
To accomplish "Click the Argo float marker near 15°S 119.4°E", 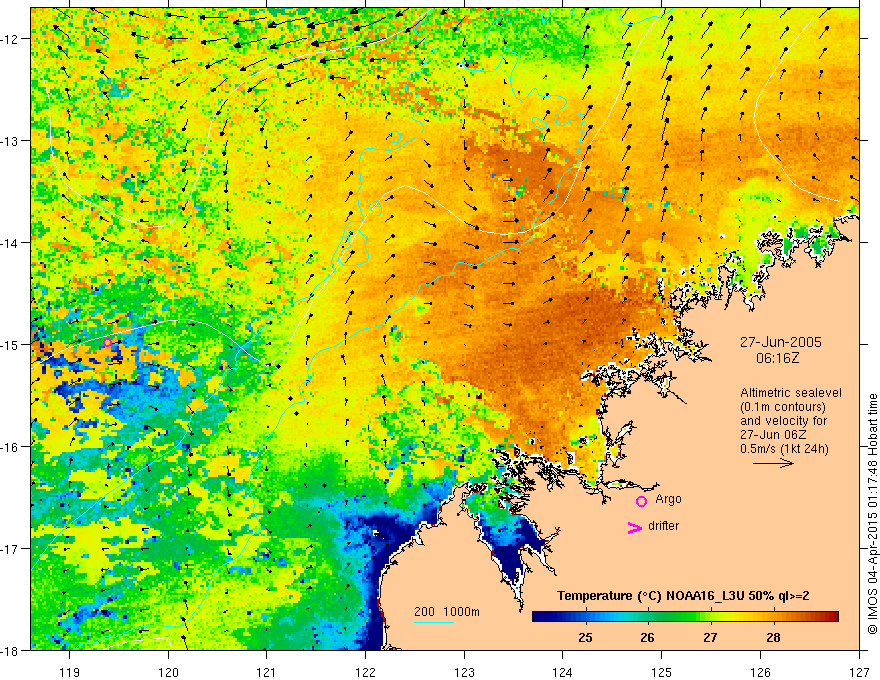I will click(x=107, y=342).
